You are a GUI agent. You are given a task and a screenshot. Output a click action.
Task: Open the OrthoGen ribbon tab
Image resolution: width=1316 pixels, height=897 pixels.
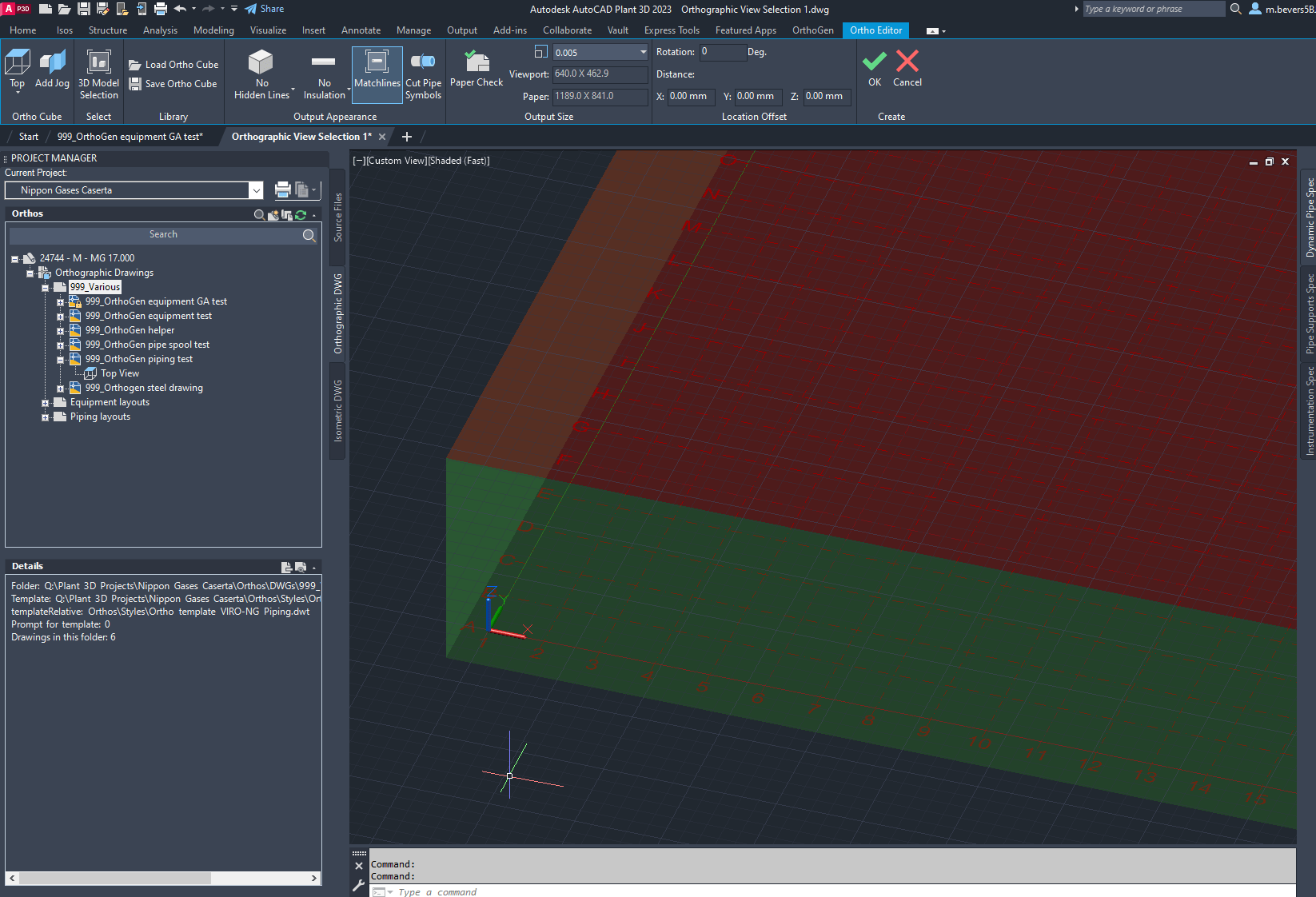click(x=813, y=30)
